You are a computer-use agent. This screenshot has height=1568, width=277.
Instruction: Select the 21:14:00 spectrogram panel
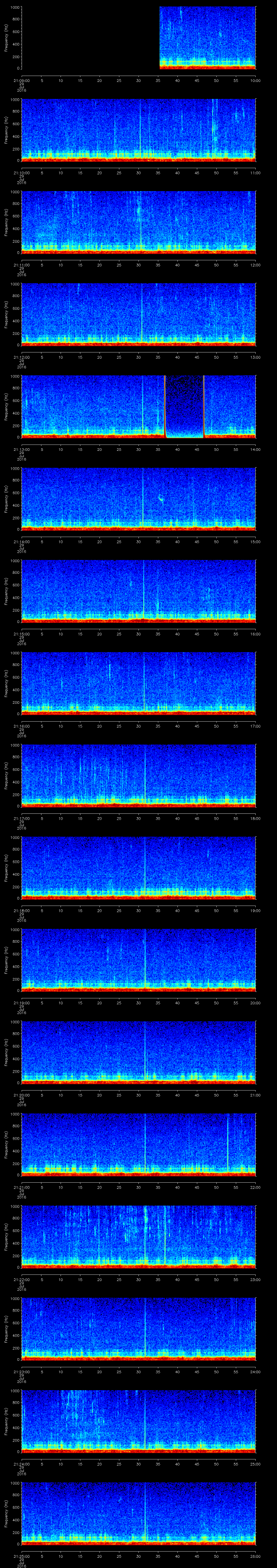tap(138, 499)
